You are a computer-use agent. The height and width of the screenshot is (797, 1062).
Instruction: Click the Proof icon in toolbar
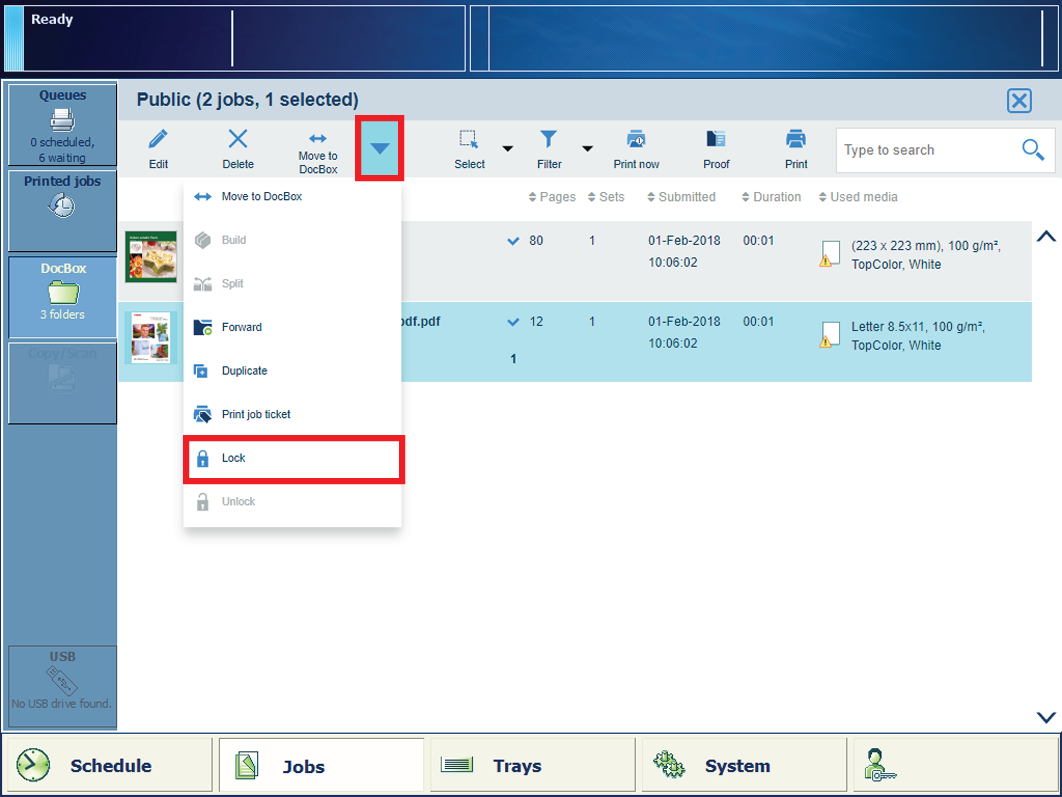point(716,140)
